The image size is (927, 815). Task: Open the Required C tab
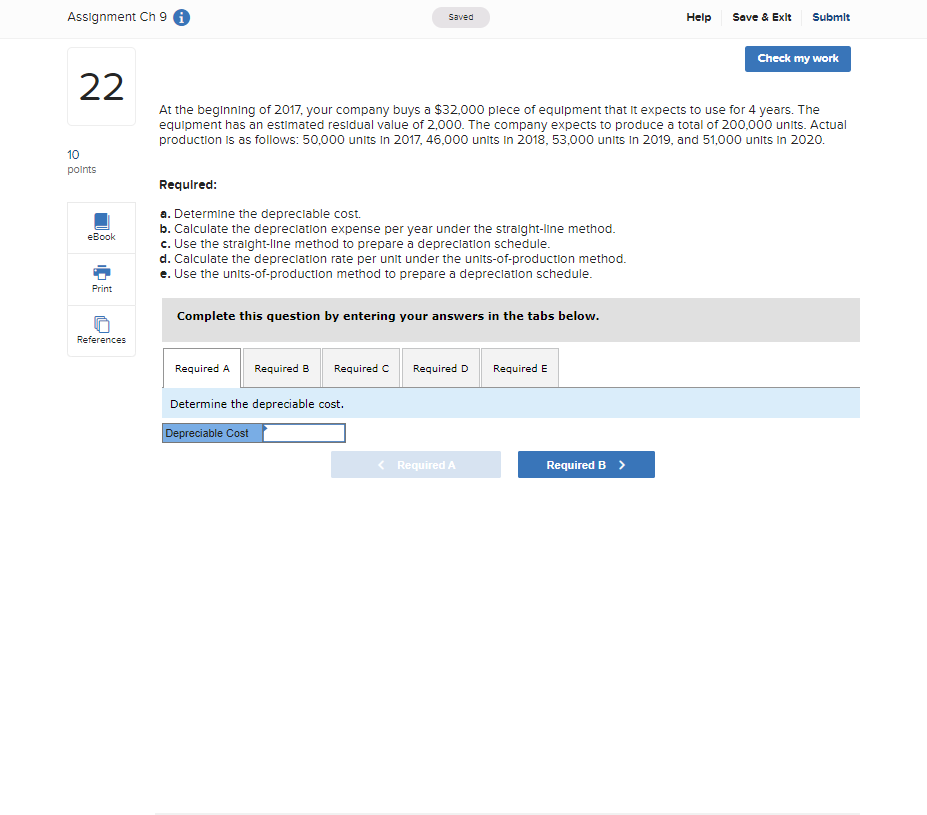360,368
